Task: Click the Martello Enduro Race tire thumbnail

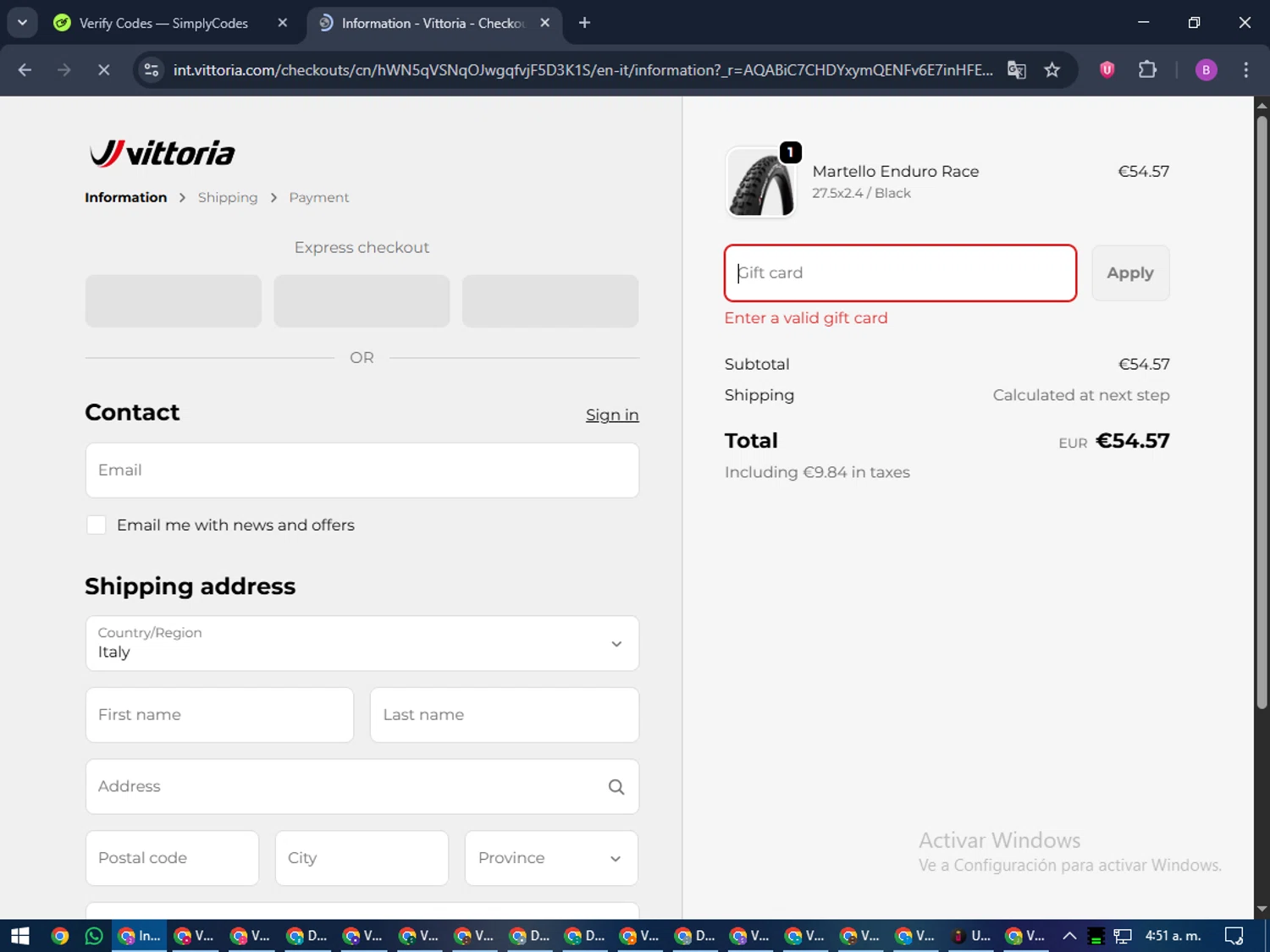Action: click(x=761, y=182)
